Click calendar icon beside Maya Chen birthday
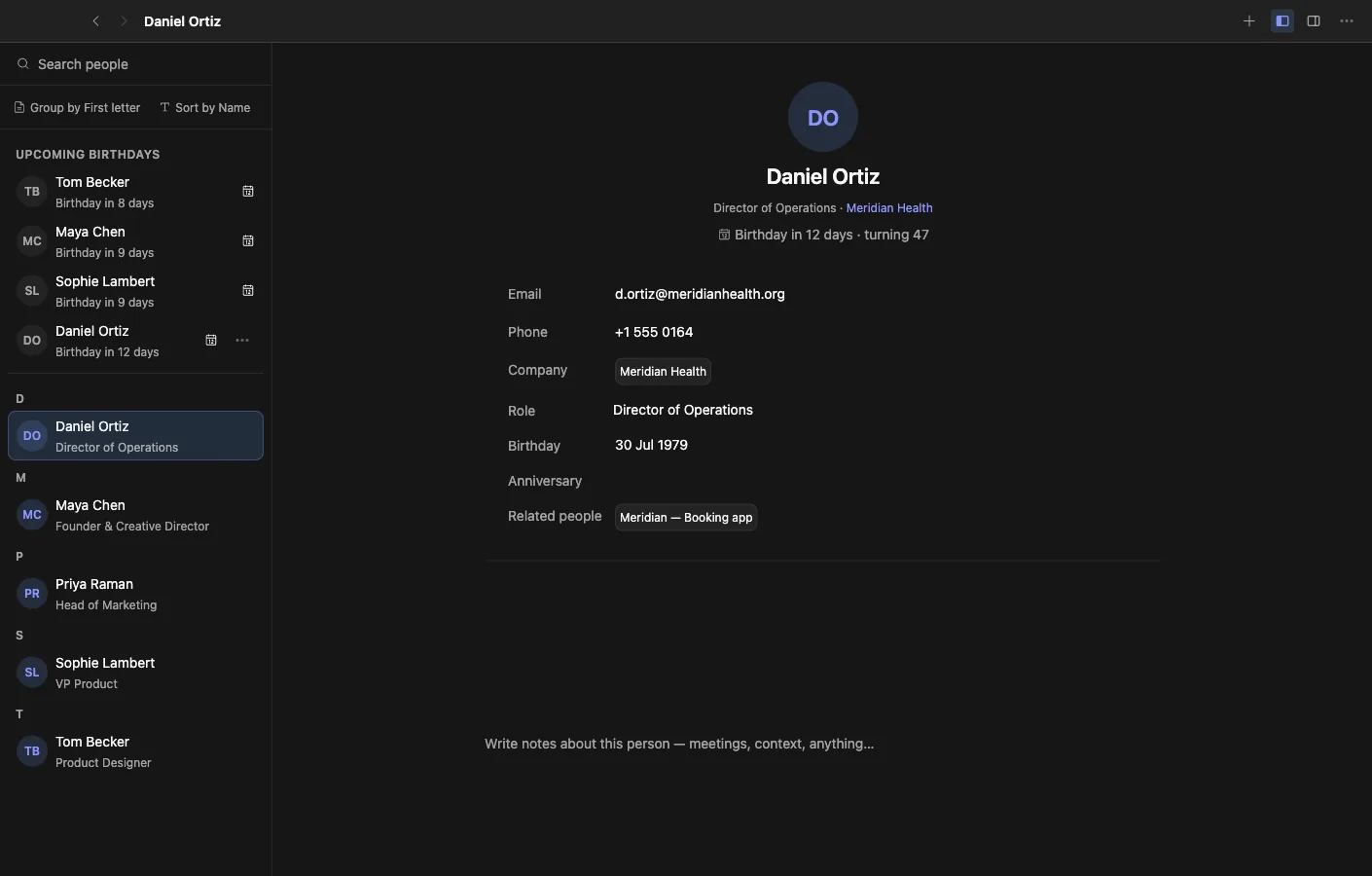Viewport: 1372px width, 876px height. [x=248, y=241]
